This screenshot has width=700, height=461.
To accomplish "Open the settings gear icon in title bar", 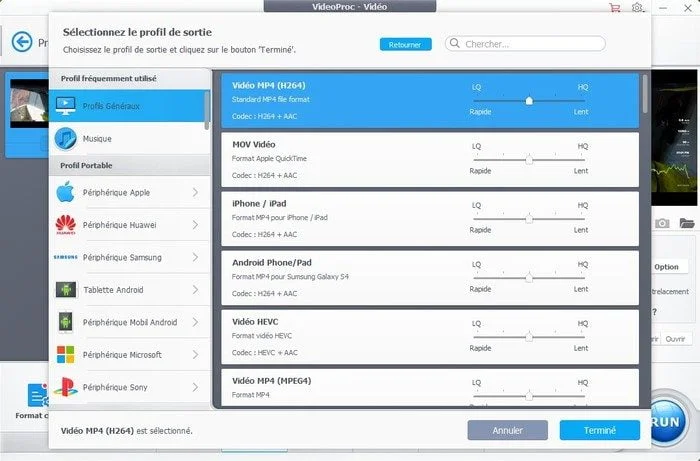I will 638,8.
